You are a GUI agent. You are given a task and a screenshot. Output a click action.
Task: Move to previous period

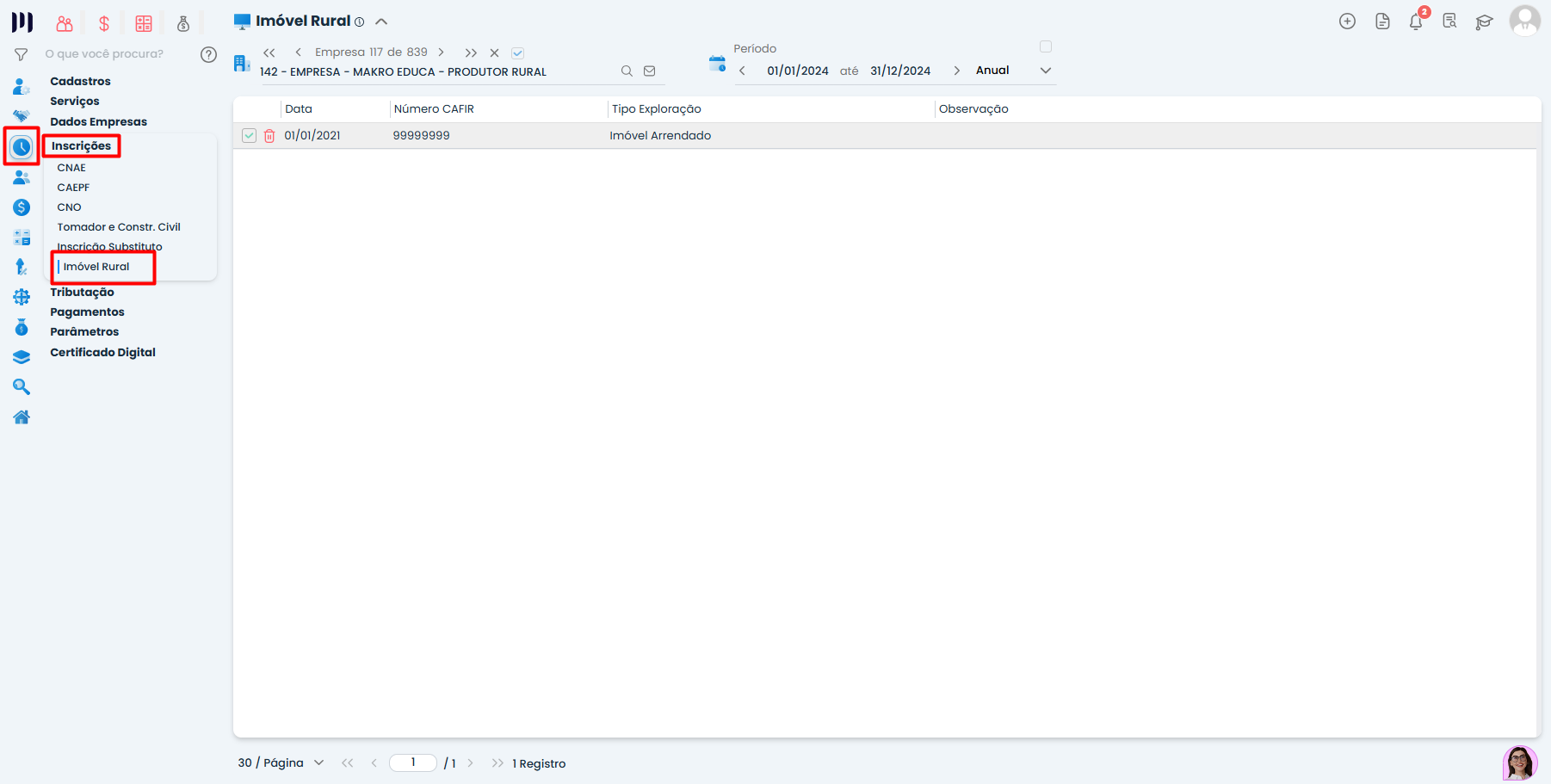[x=742, y=71]
